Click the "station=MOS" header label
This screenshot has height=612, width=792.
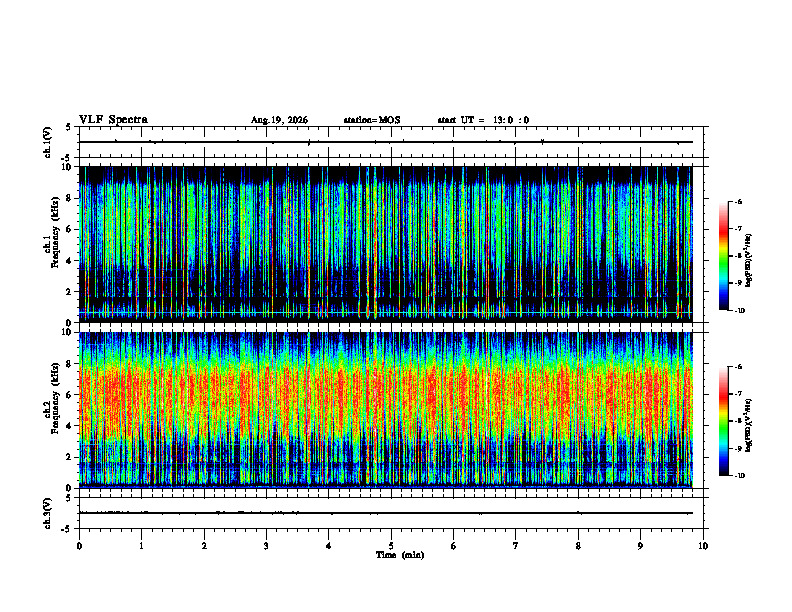[372, 120]
